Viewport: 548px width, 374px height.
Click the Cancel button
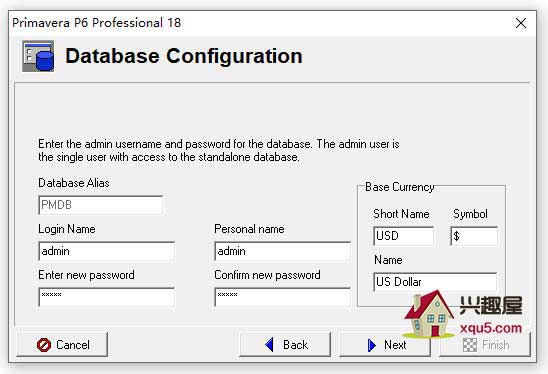click(62, 344)
